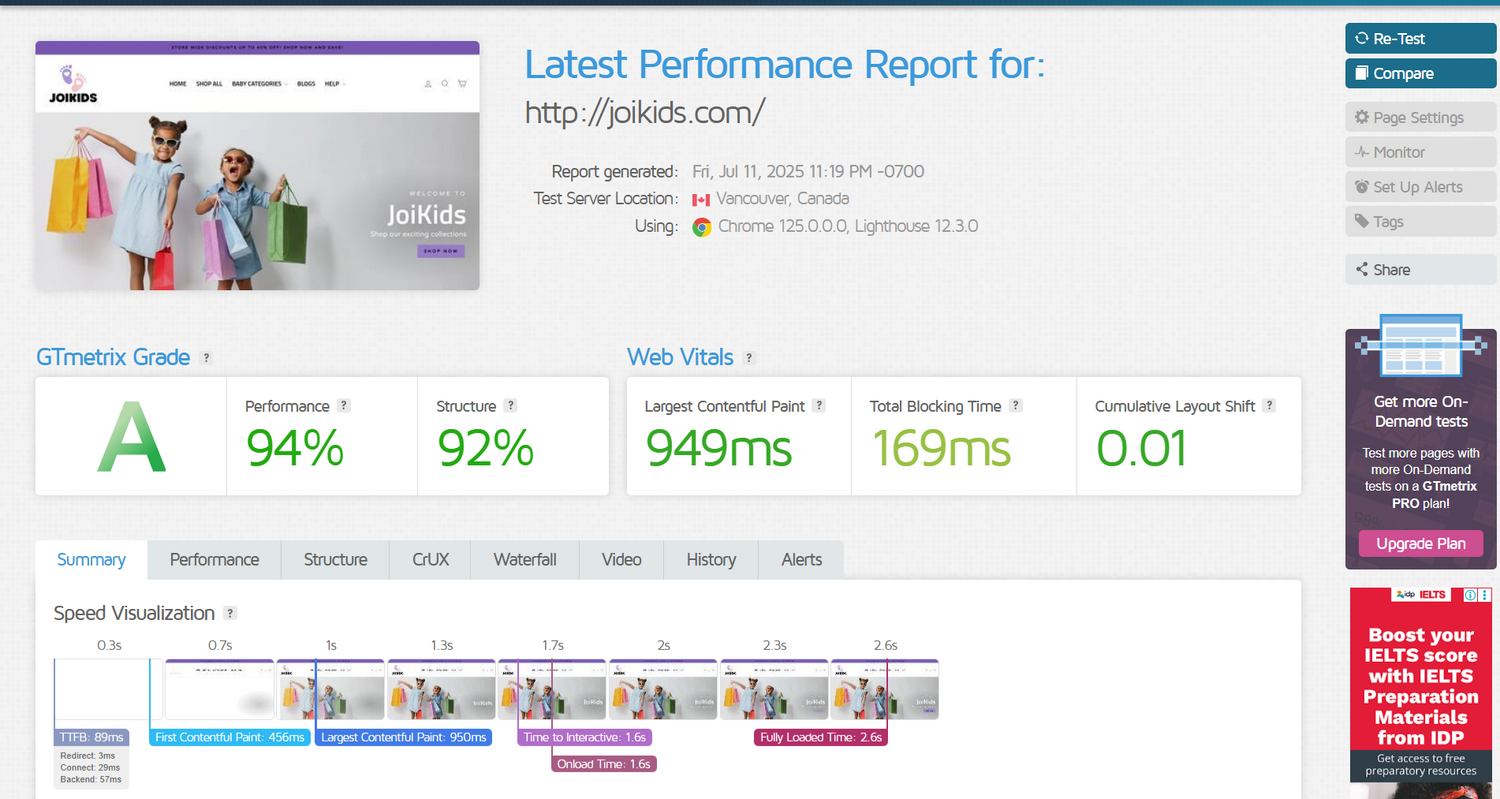The height and width of the screenshot is (799, 1500).
Task: Click 'Get more On-Demand tests' promo heading
Action: pyautogui.click(x=1420, y=411)
